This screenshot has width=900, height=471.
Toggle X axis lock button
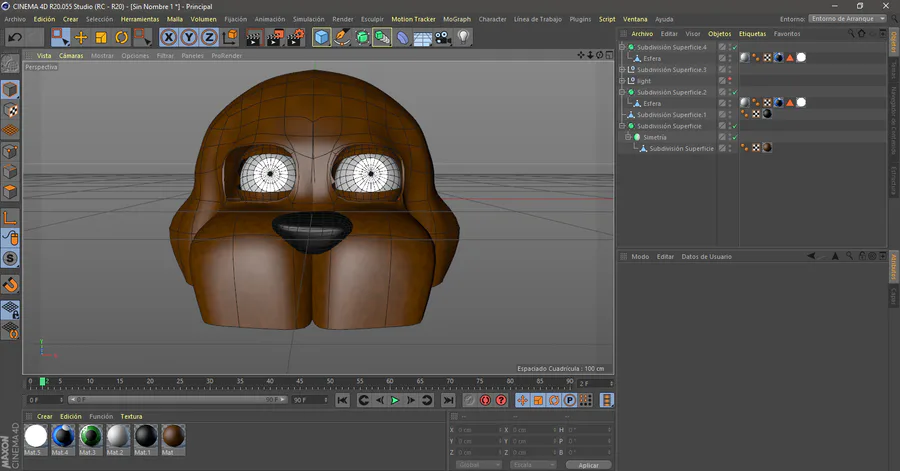pos(168,37)
